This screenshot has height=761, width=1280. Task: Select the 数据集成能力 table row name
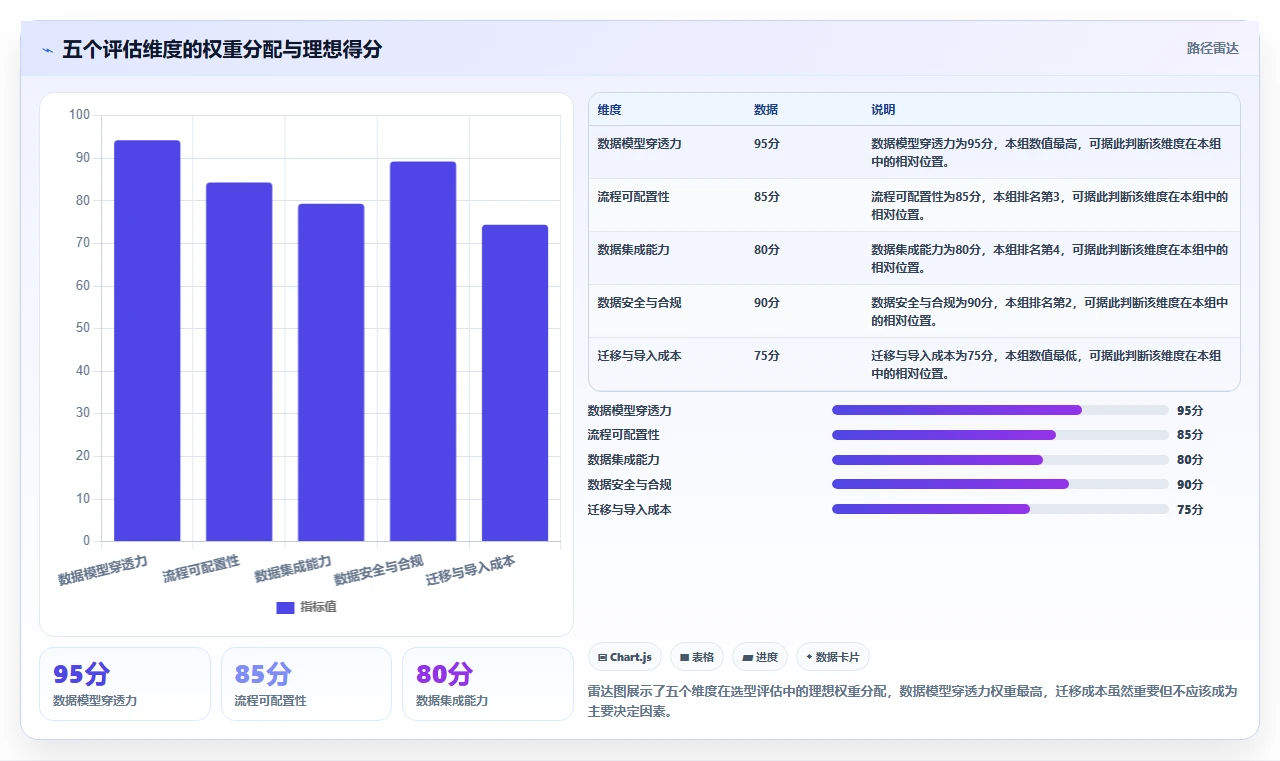coord(633,250)
